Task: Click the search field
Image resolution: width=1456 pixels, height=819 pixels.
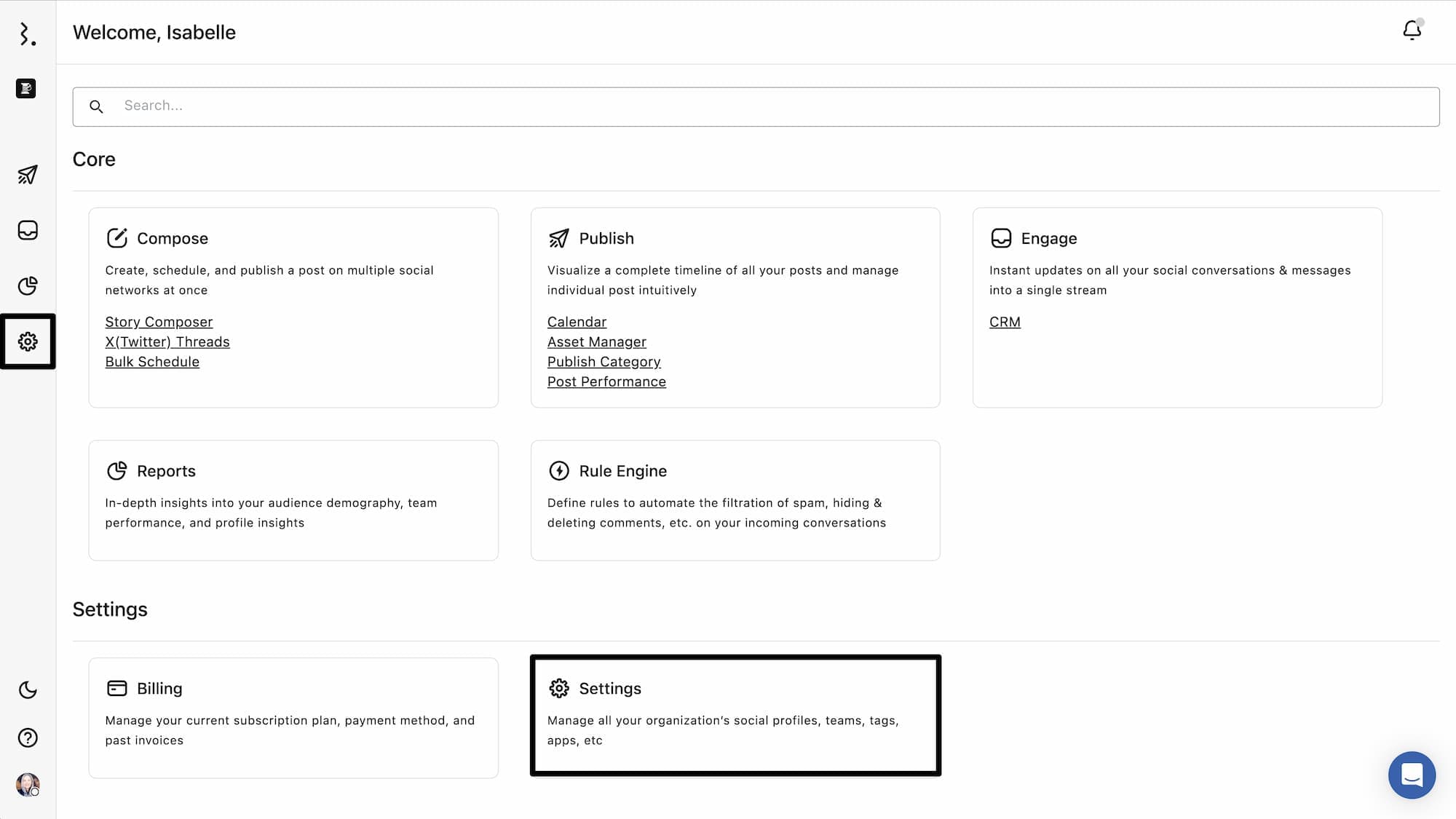Action: [756, 106]
